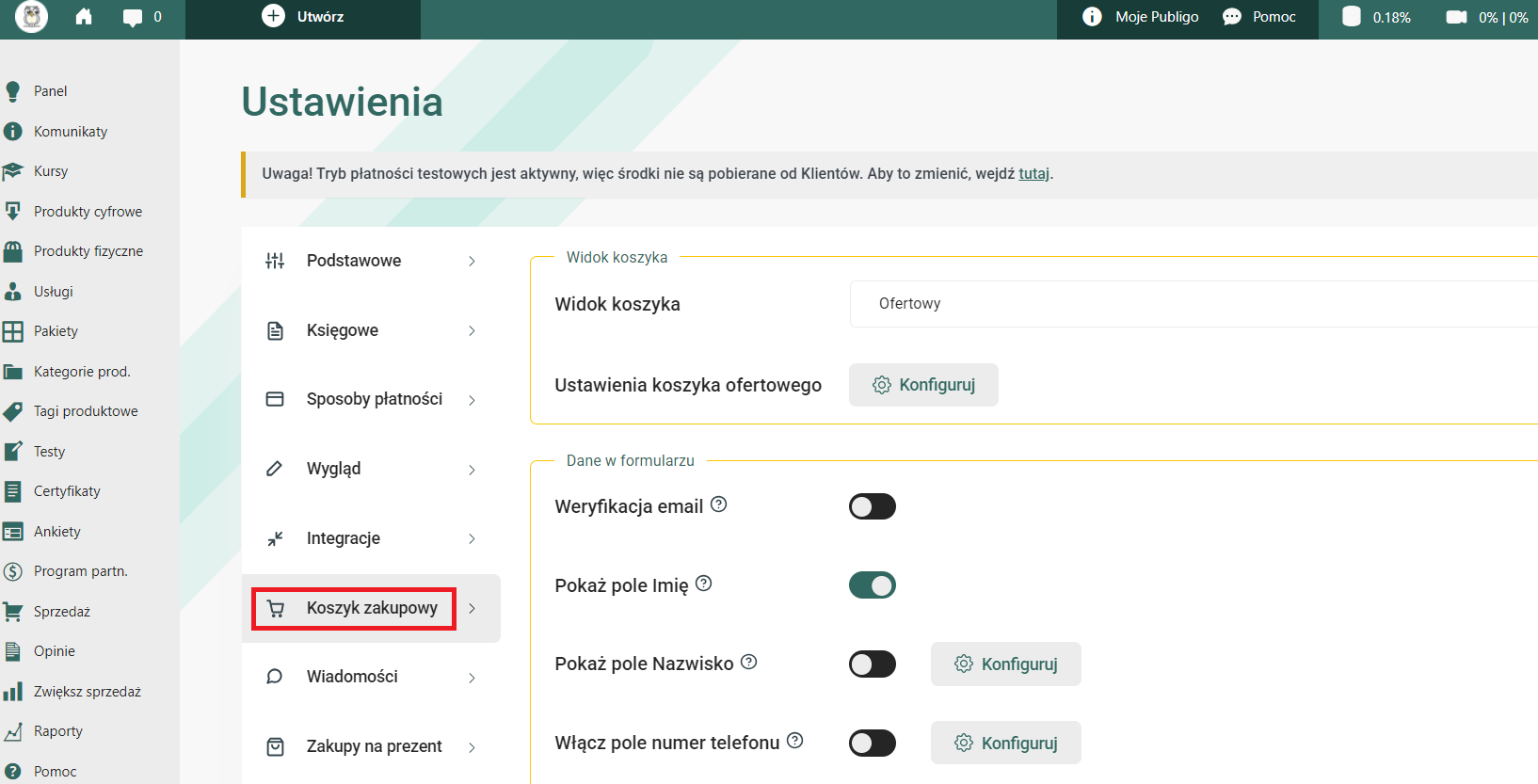The height and width of the screenshot is (784, 1538).
Task: Click the help icon beside Weryfikacja email
Action: [x=719, y=504]
